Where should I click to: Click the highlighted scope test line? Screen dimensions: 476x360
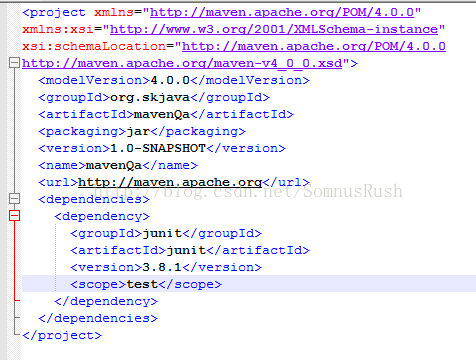[x=249, y=284]
